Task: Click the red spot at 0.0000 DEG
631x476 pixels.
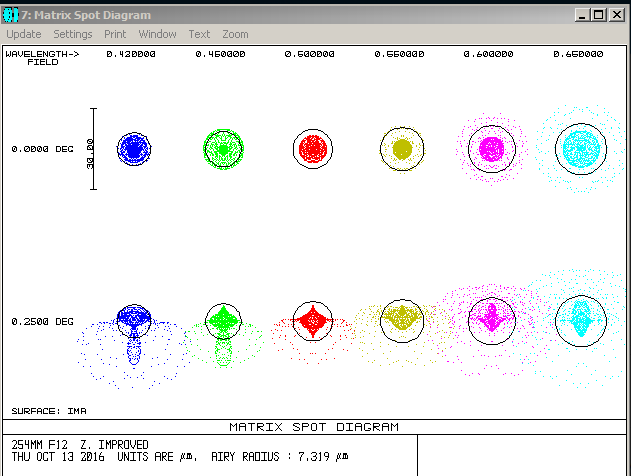Action: (313, 149)
